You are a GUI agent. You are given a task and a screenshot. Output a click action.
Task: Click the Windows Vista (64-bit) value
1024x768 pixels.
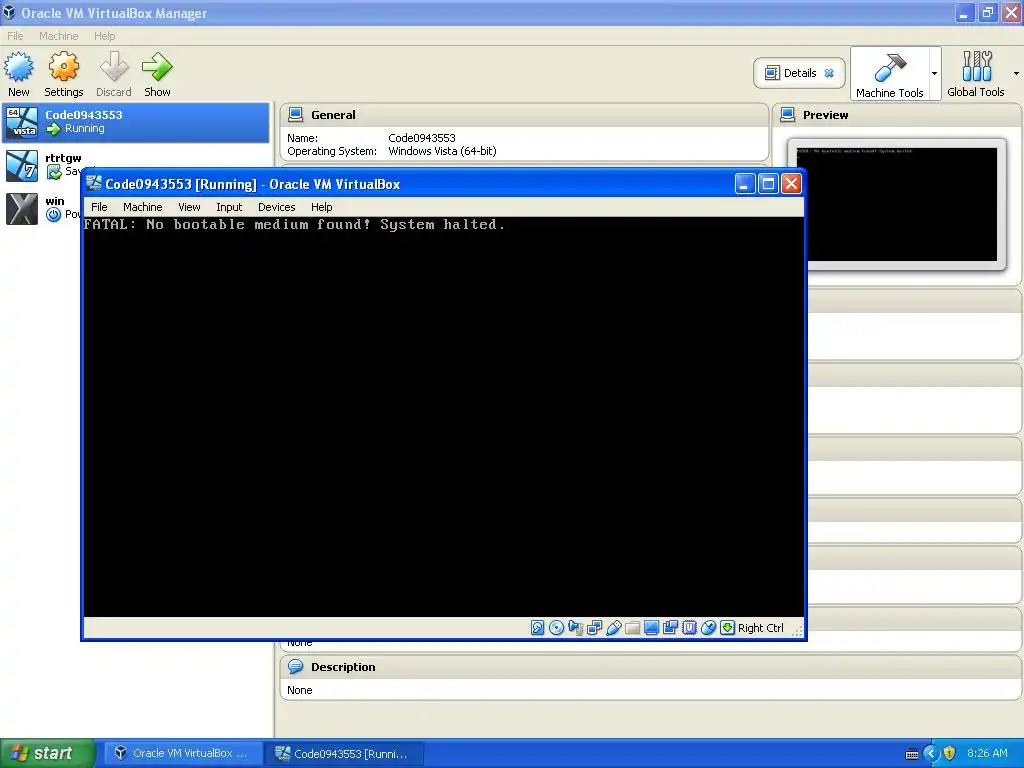pos(442,151)
